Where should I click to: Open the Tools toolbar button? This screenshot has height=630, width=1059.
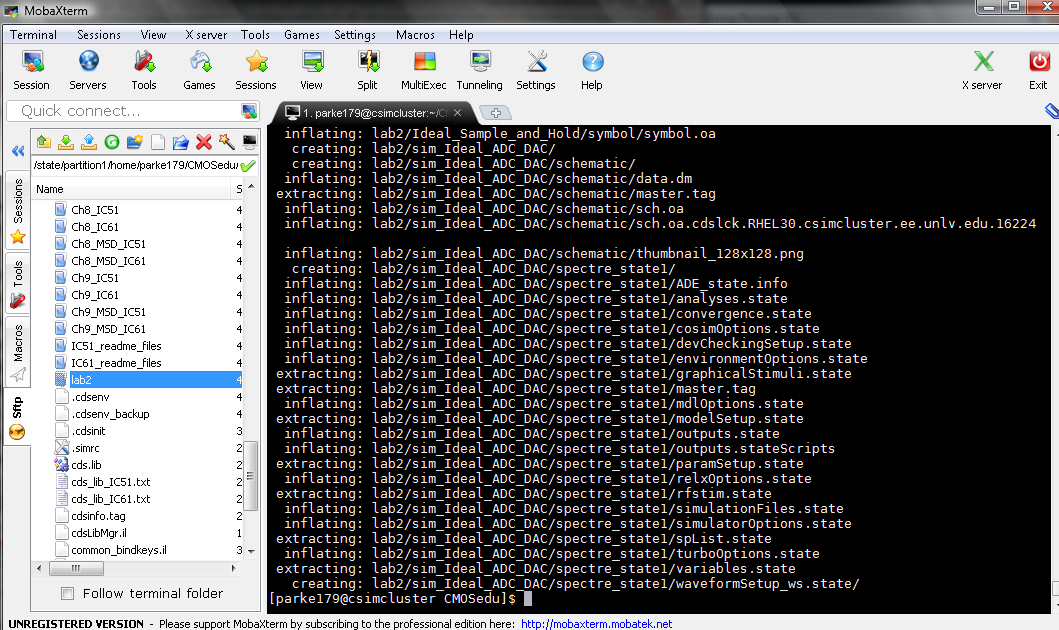coord(144,70)
